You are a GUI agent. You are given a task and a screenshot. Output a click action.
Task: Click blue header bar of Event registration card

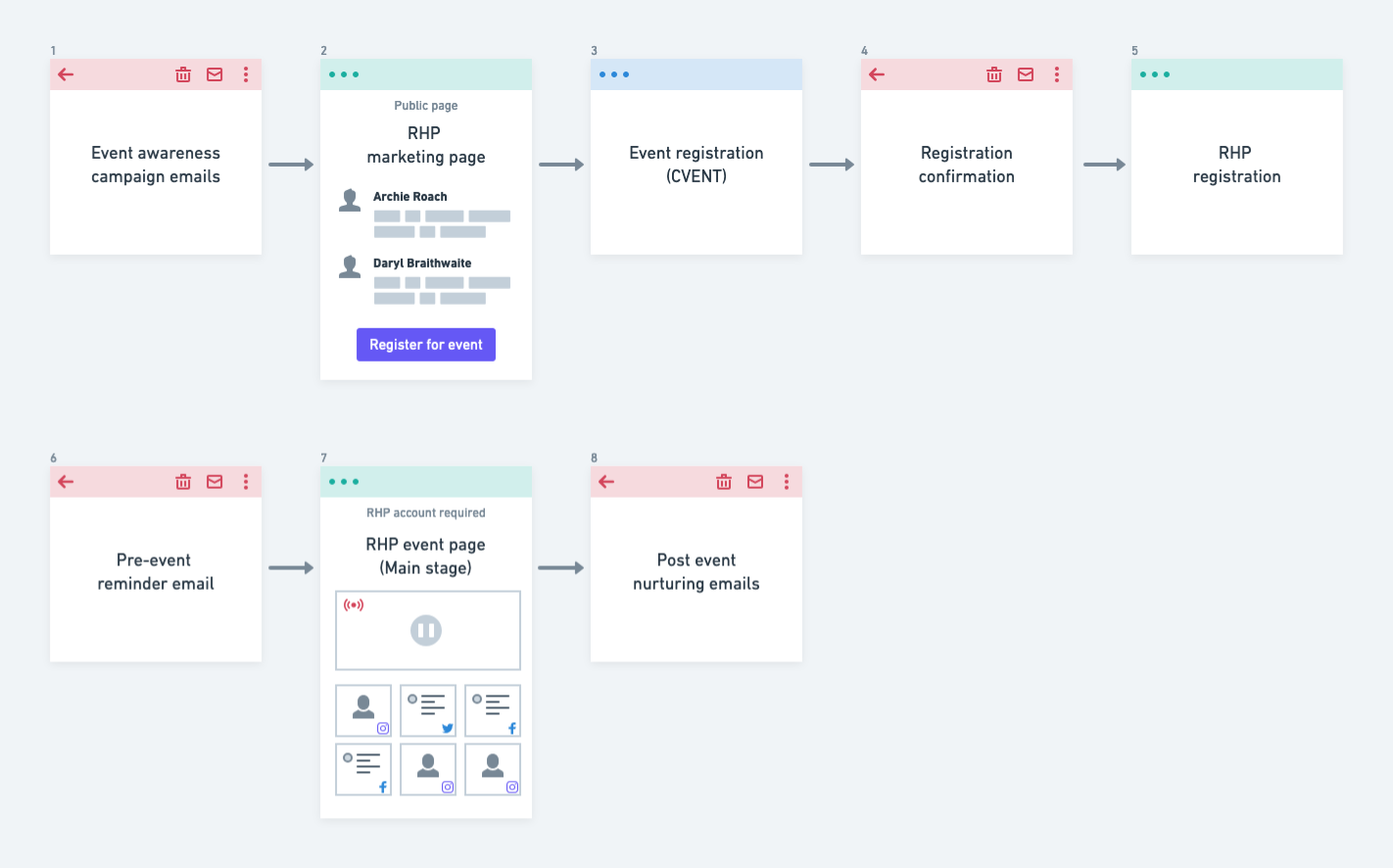pos(696,74)
